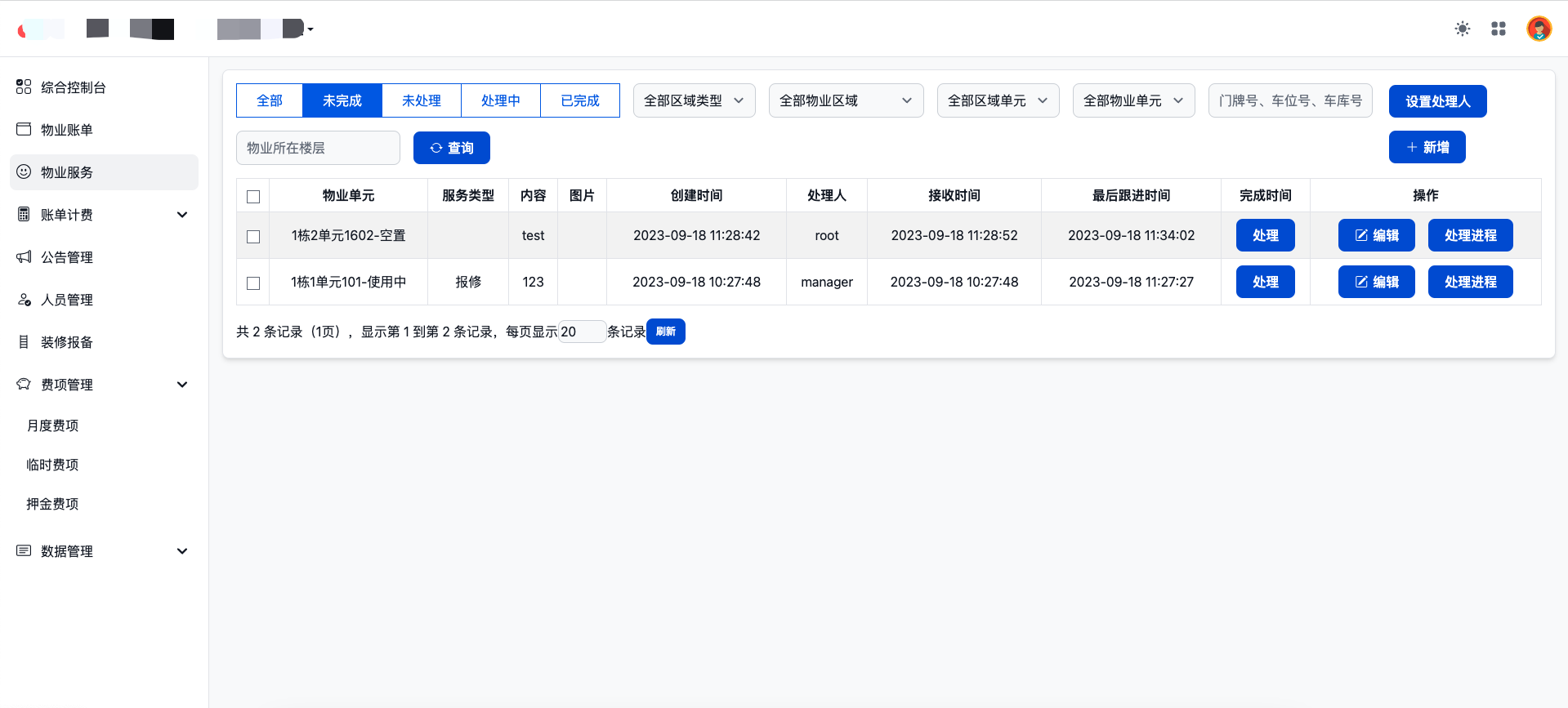The width and height of the screenshot is (1568, 708).
Task: Click the small 刷新 refresh button
Action: point(666,332)
